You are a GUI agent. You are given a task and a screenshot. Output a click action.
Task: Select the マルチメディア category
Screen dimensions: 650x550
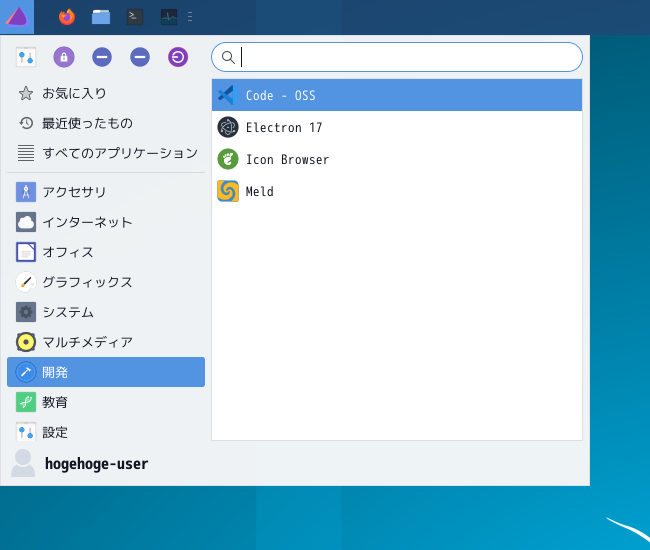106,342
